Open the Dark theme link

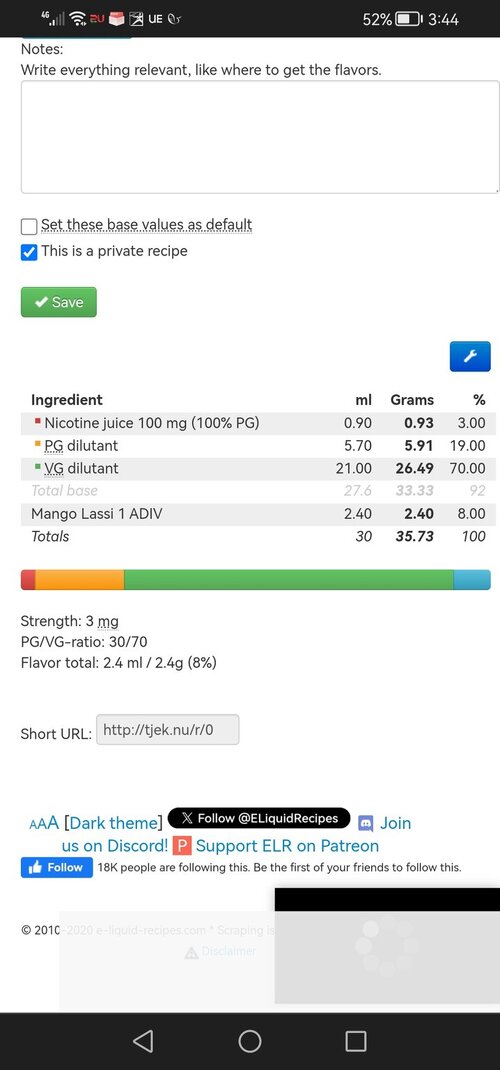pyautogui.click(x=113, y=823)
